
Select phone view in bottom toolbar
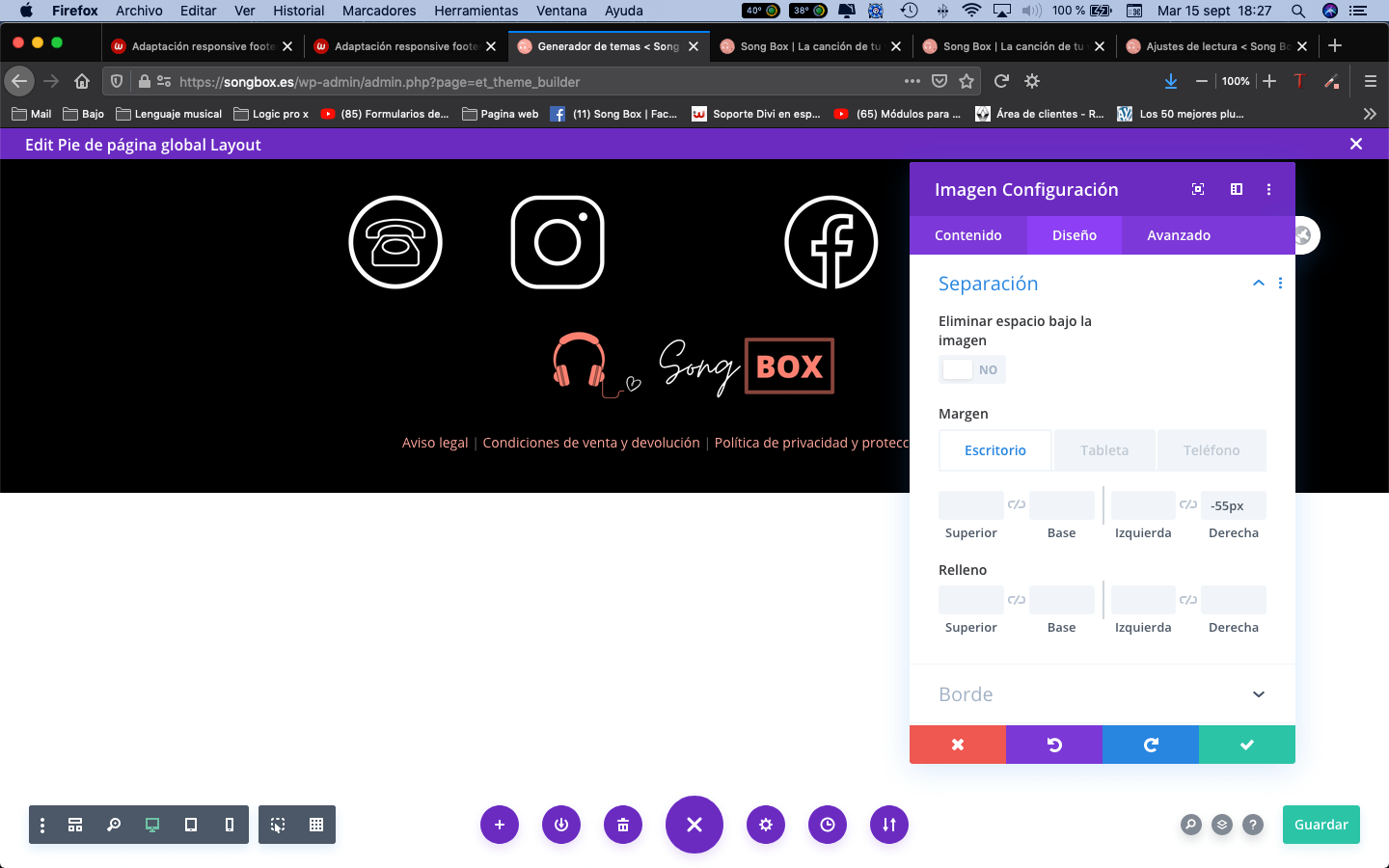point(230,825)
